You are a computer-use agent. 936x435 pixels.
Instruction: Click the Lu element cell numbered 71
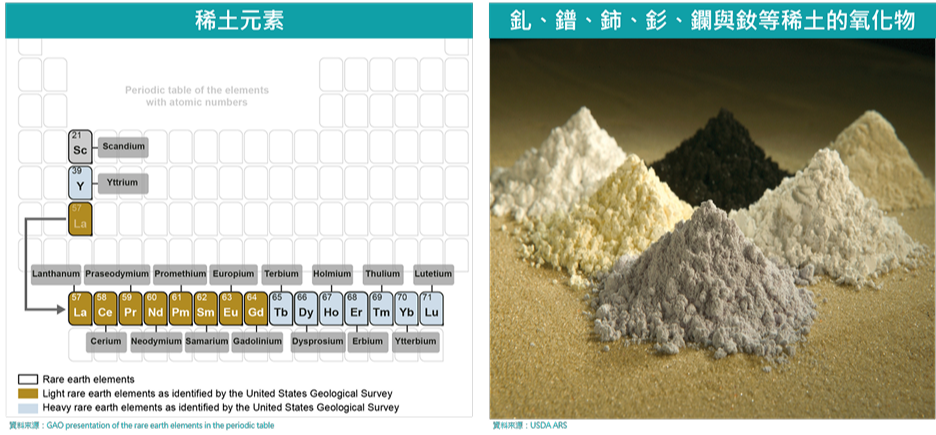[431, 308]
